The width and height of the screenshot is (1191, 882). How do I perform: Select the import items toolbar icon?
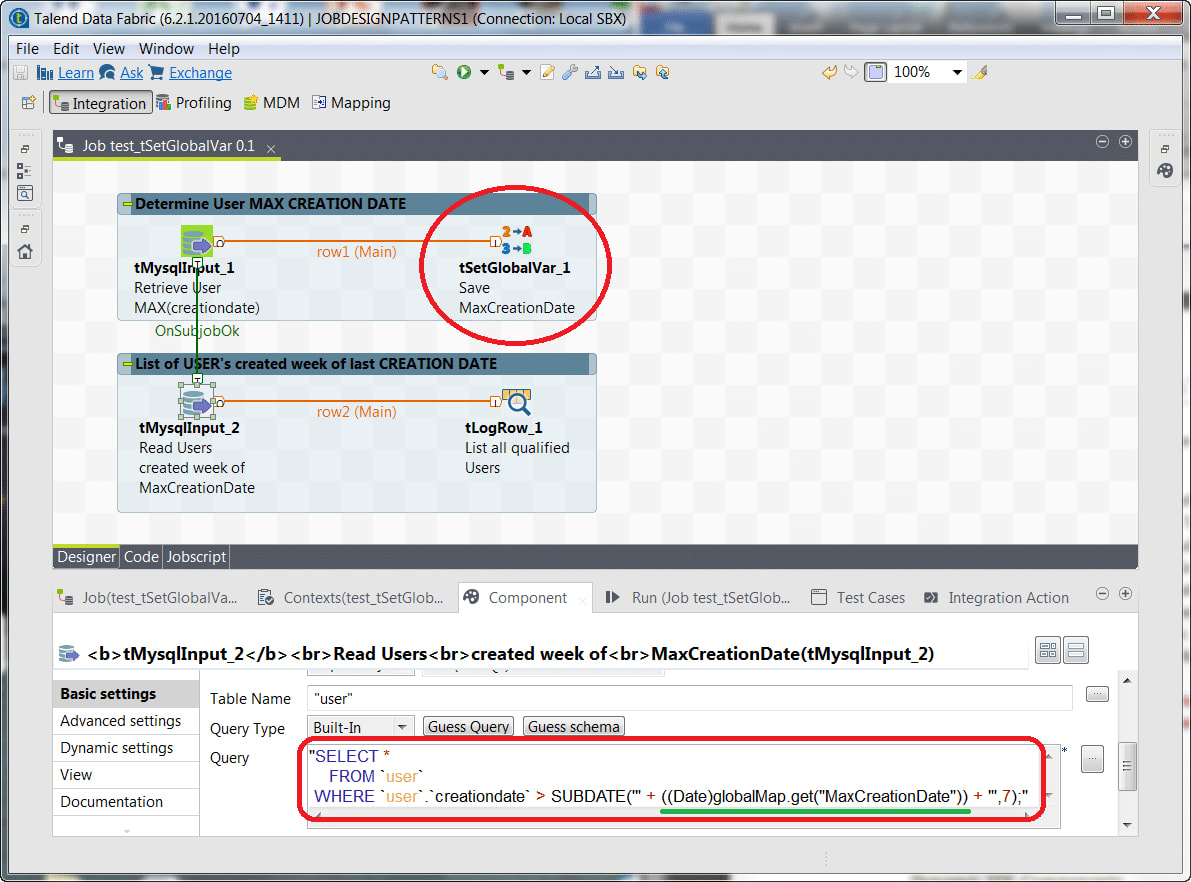(616, 72)
